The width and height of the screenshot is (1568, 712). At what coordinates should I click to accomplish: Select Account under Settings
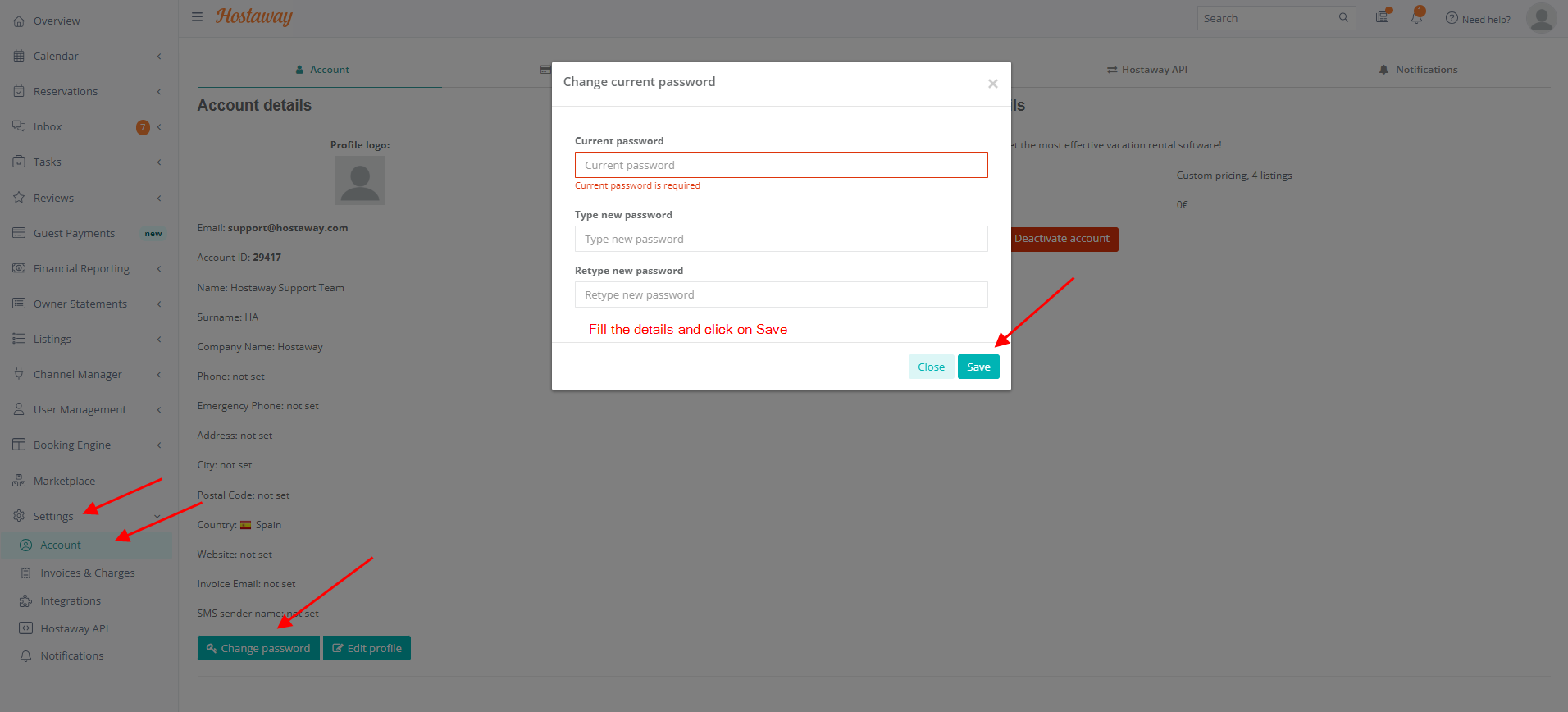click(87, 545)
